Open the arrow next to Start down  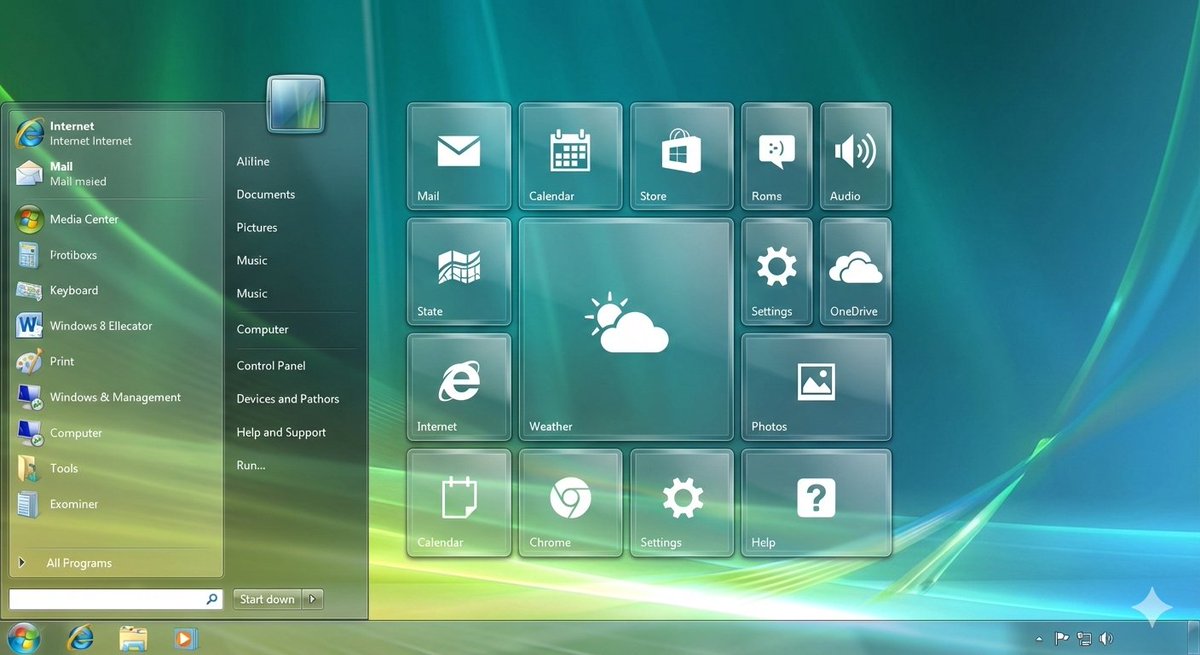coord(313,599)
